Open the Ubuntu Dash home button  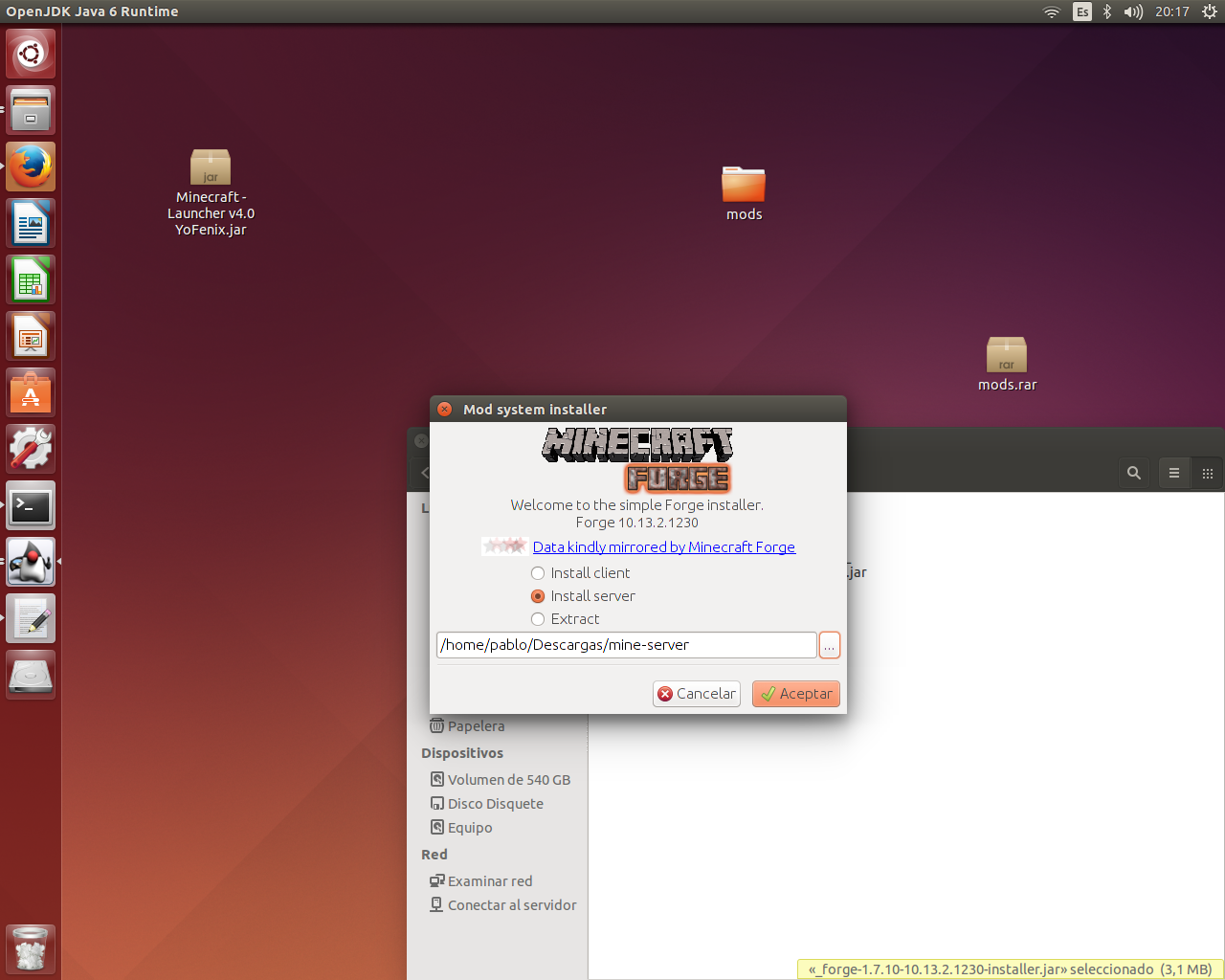click(31, 53)
